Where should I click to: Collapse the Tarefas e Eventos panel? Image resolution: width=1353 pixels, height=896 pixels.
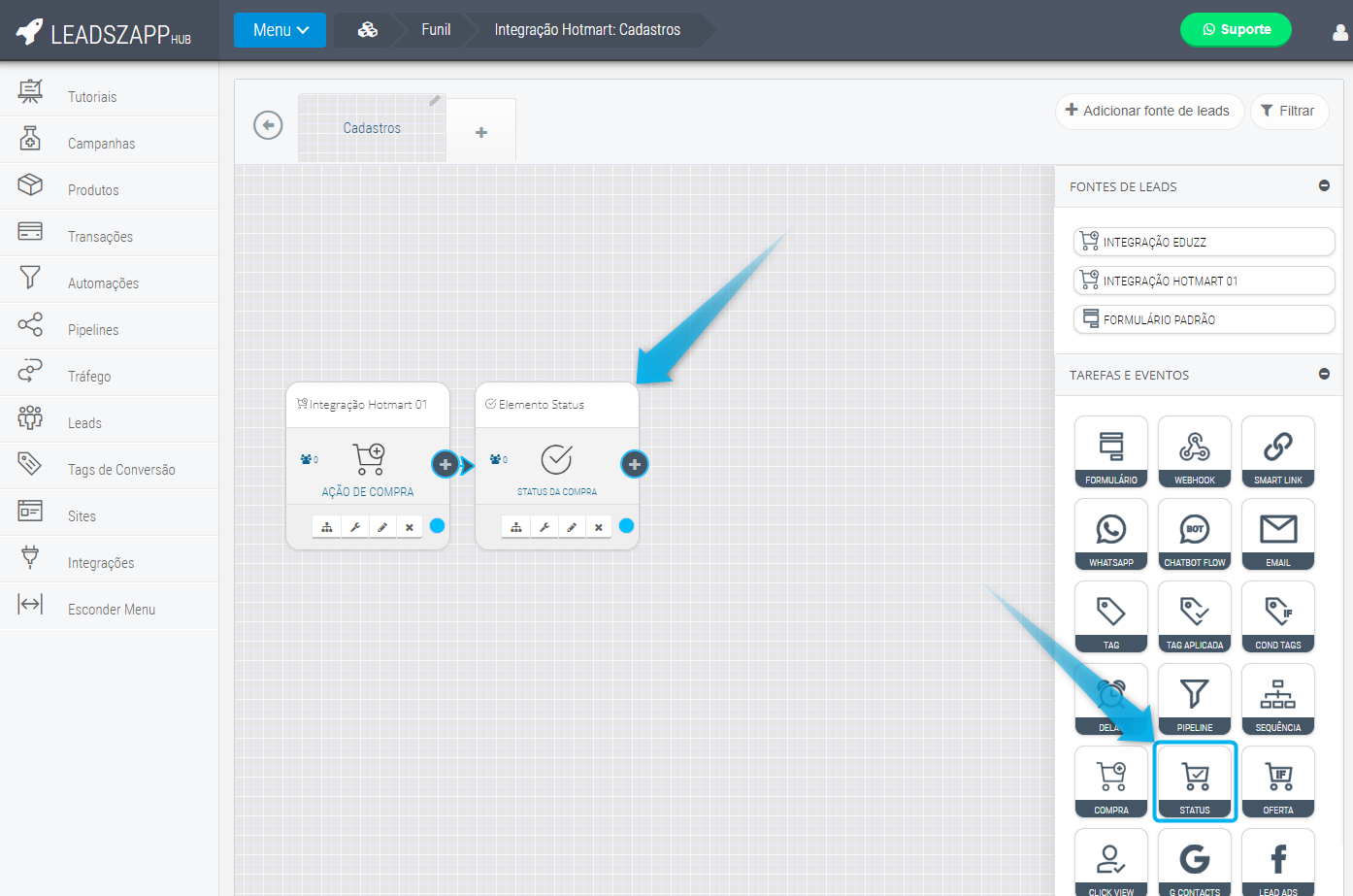coord(1324,374)
